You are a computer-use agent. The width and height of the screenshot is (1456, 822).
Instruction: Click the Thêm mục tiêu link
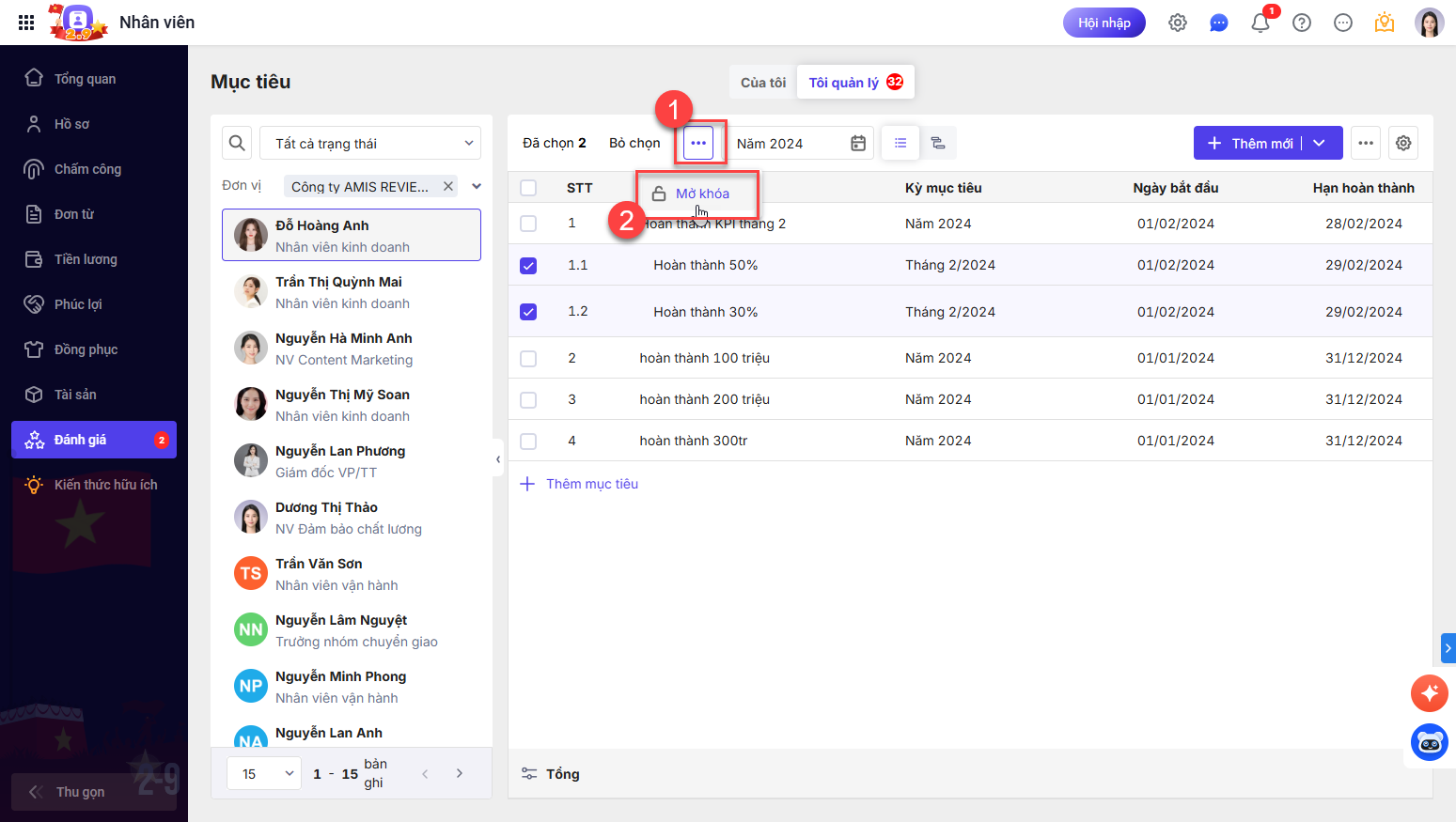[x=591, y=484]
